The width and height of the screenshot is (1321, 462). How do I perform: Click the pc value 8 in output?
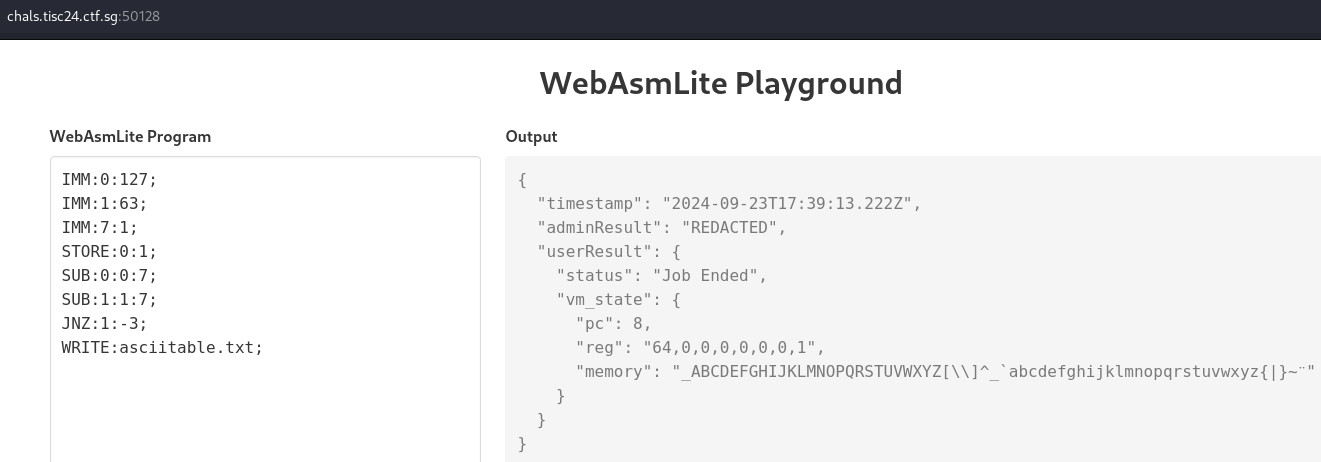point(642,324)
